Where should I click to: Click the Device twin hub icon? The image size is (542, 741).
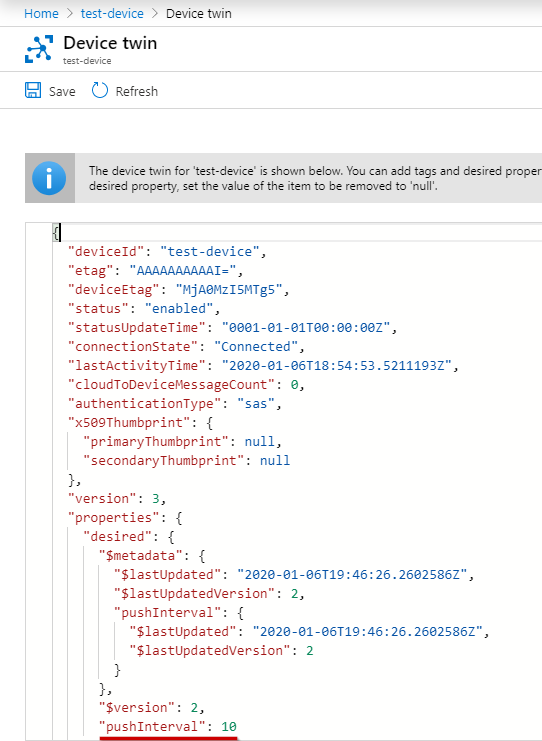(x=39, y=49)
